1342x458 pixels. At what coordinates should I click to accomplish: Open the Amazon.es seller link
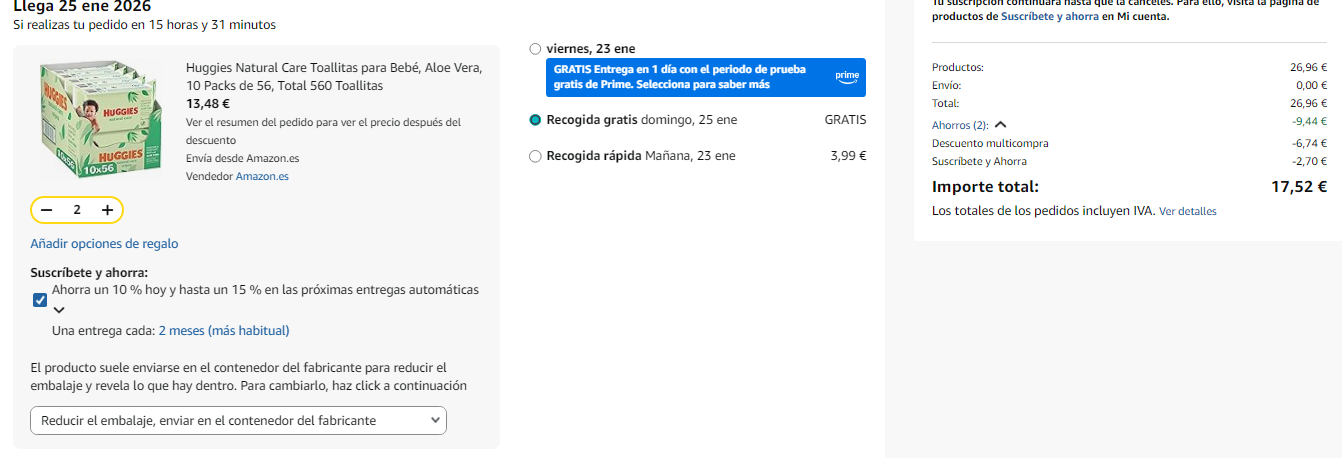point(262,177)
